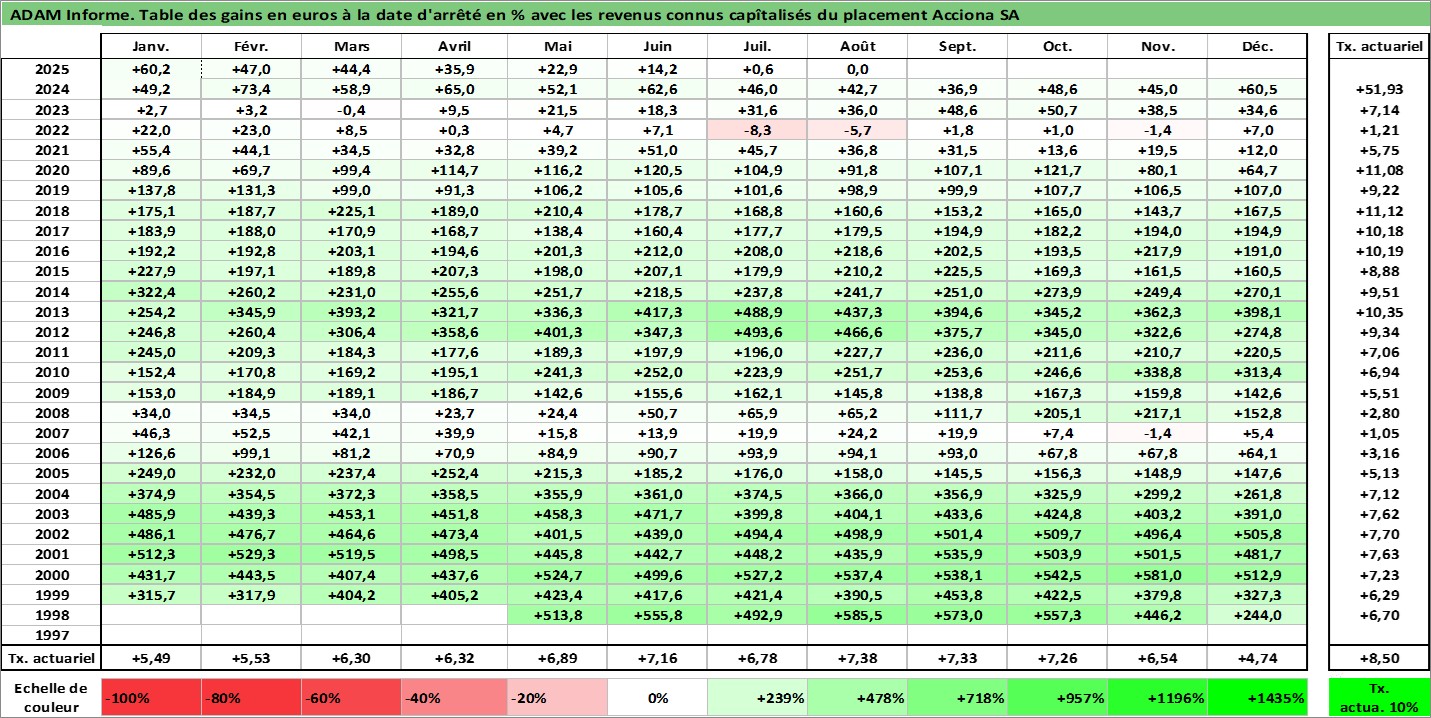Click the -1,4 cell in November 2022
Screen dimensions: 1431x718
[x=1157, y=130]
